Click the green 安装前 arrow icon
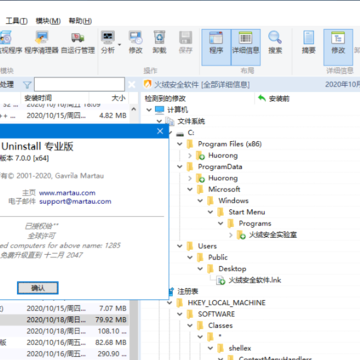 [x=262, y=98]
